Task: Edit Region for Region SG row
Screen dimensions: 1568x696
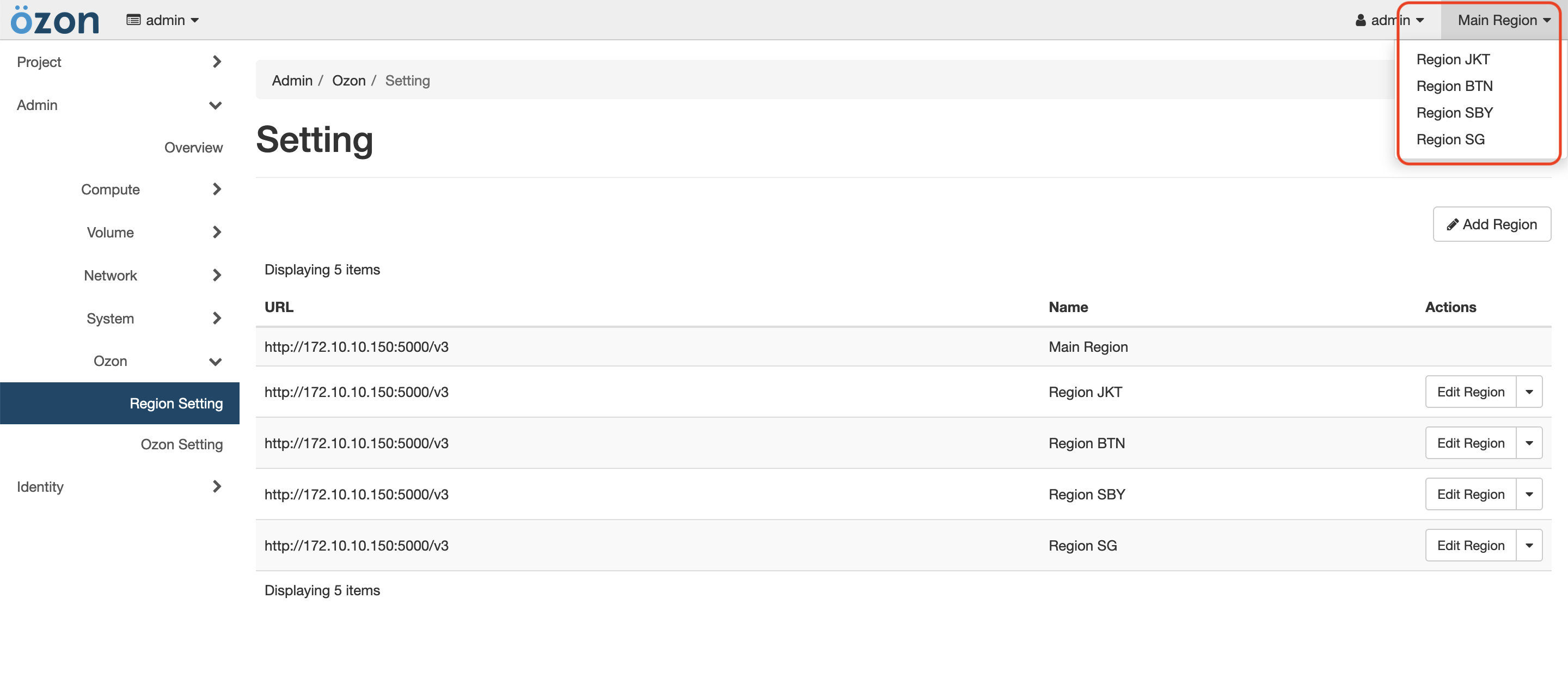Action: (1470, 545)
